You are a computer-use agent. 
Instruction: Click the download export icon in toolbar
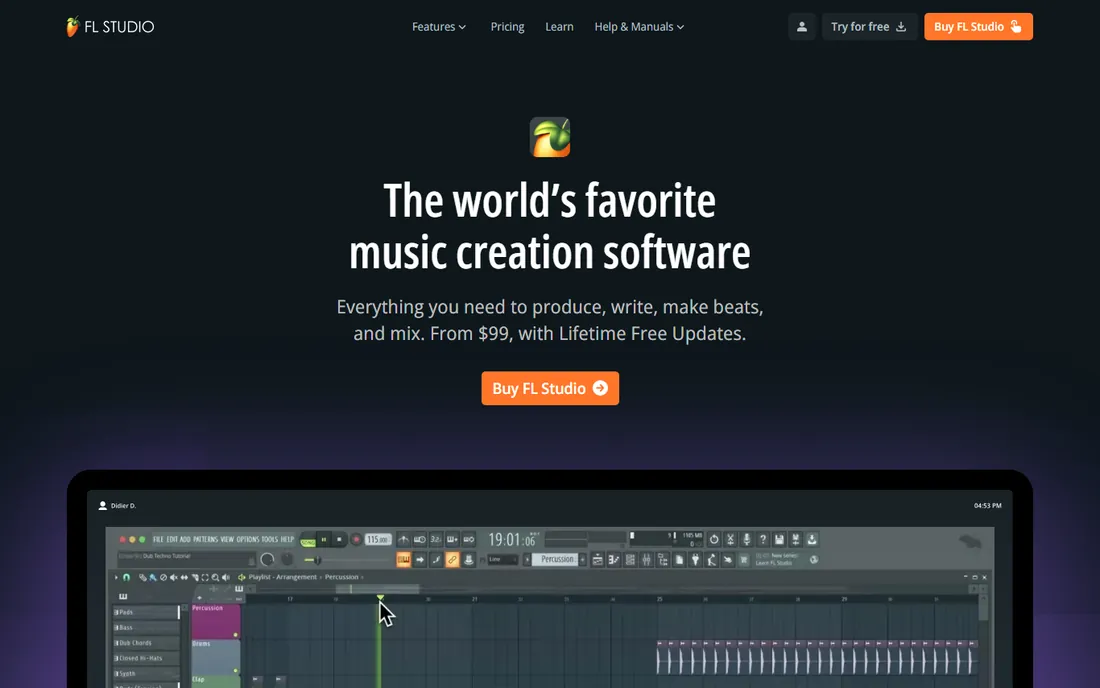[812, 539]
